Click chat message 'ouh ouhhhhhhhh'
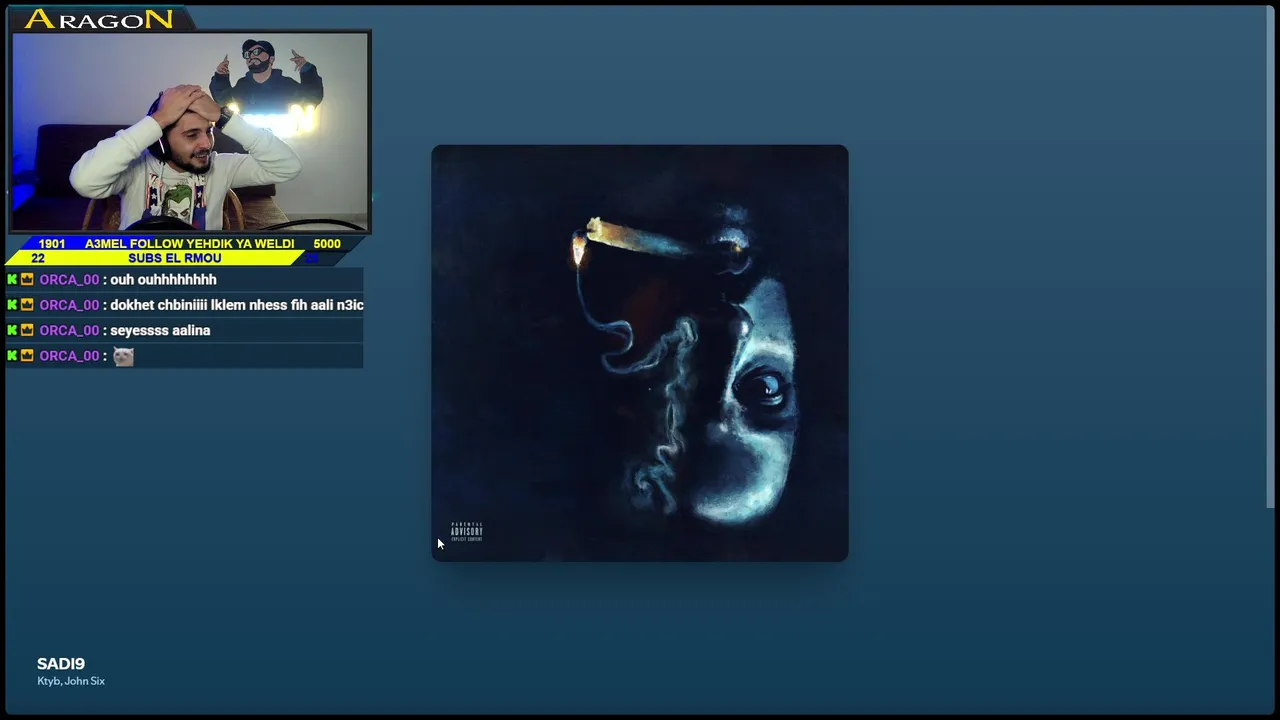The width and height of the screenshot is (1280, 720). [163, 280]
